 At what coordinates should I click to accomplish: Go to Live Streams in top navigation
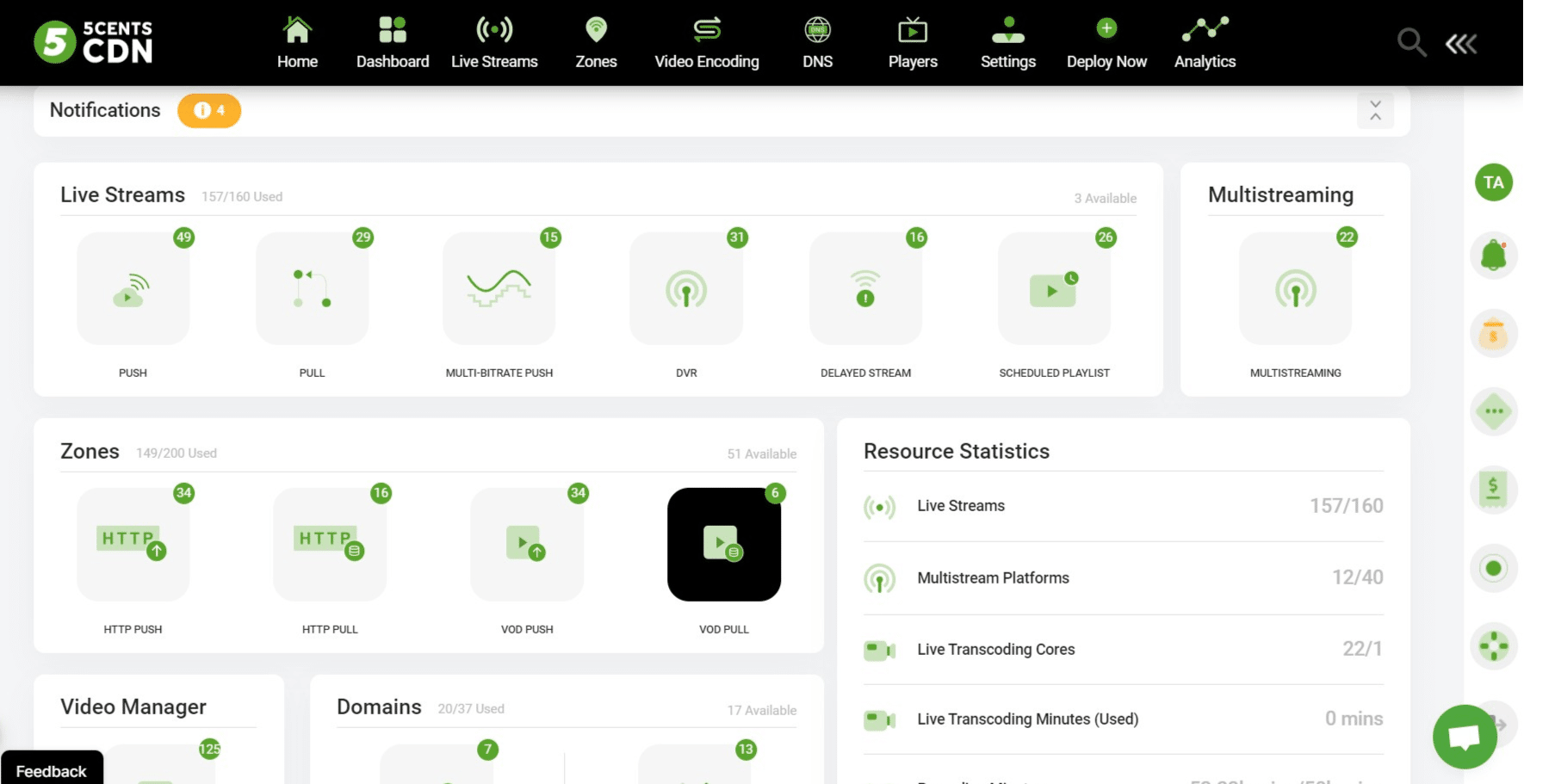point(494,43)
